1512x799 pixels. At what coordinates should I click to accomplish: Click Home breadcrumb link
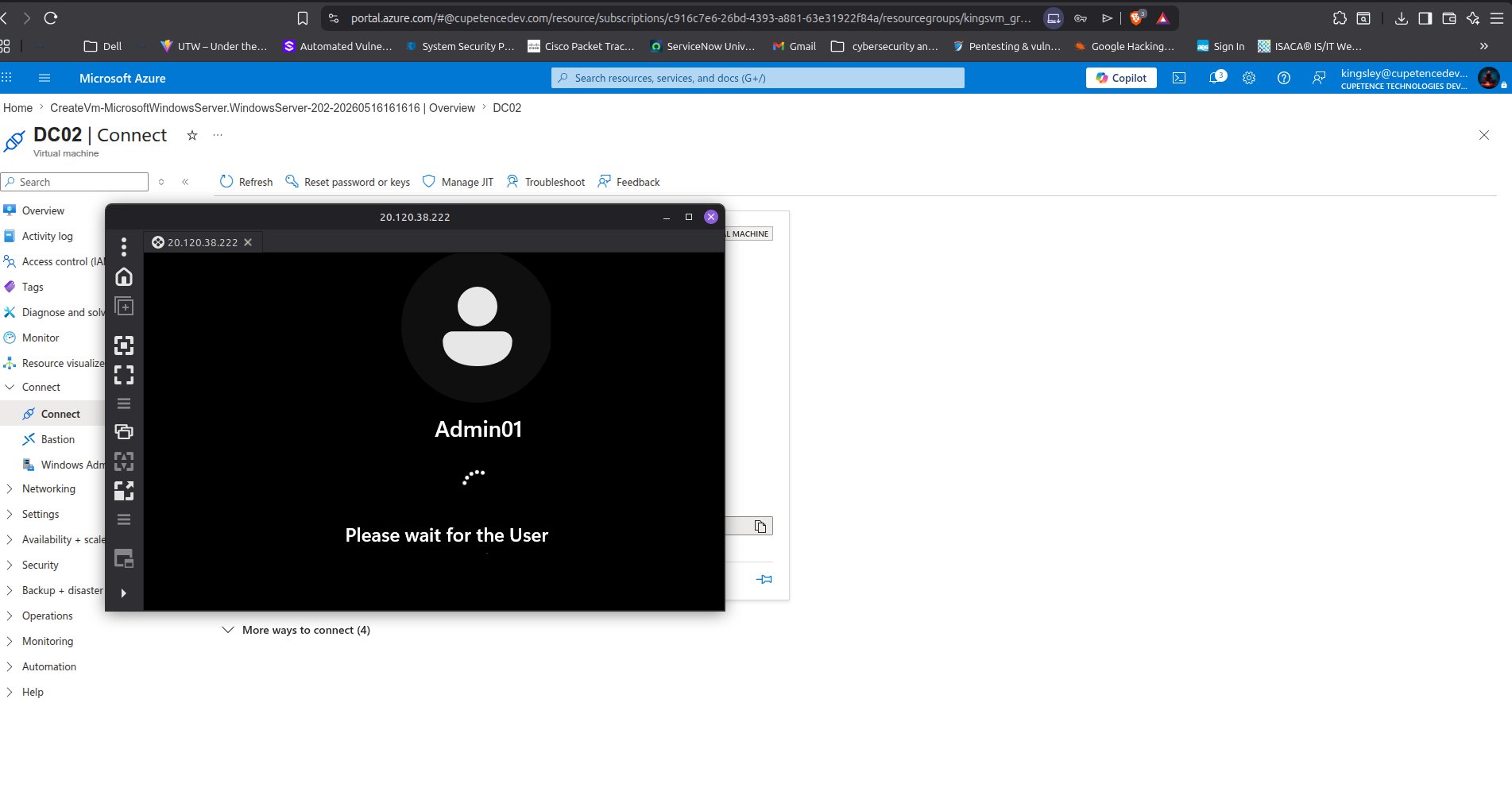coord(17,108)
